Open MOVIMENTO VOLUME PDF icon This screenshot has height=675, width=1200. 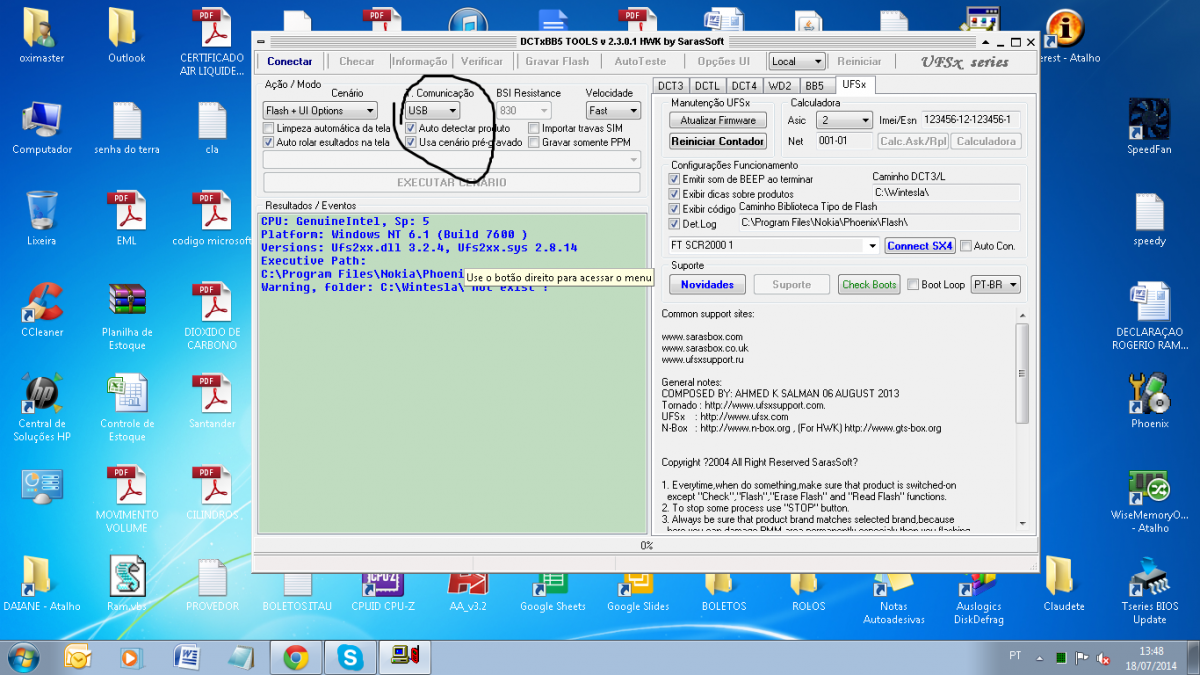pyautogui.click(x=127, y=500)
